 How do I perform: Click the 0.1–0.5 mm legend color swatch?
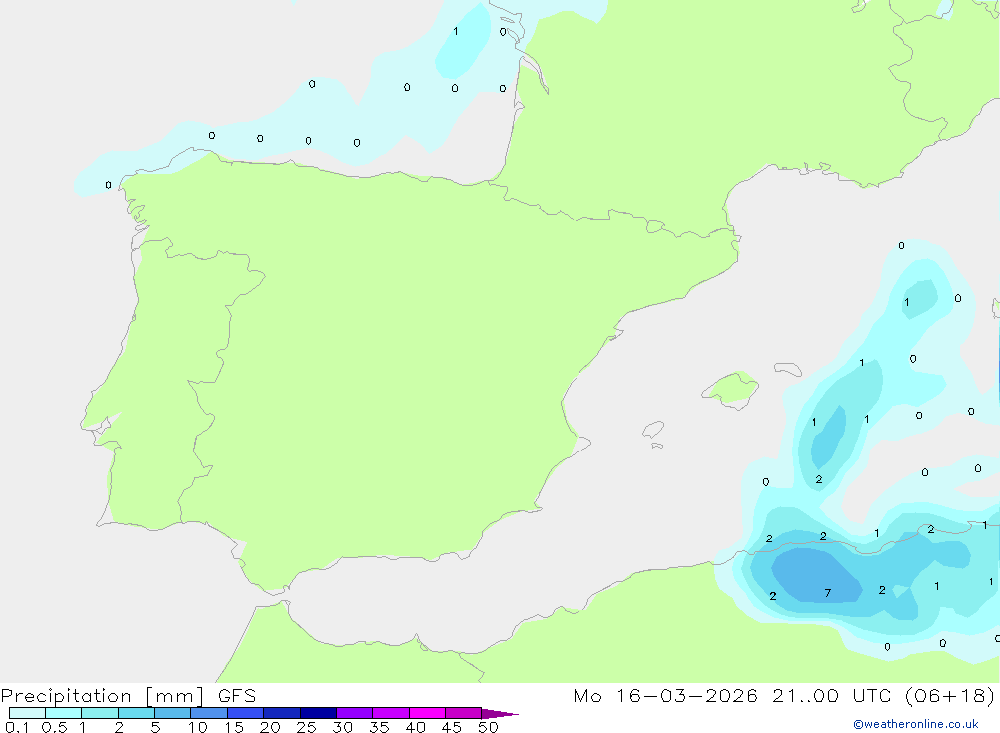coord(27,713)
